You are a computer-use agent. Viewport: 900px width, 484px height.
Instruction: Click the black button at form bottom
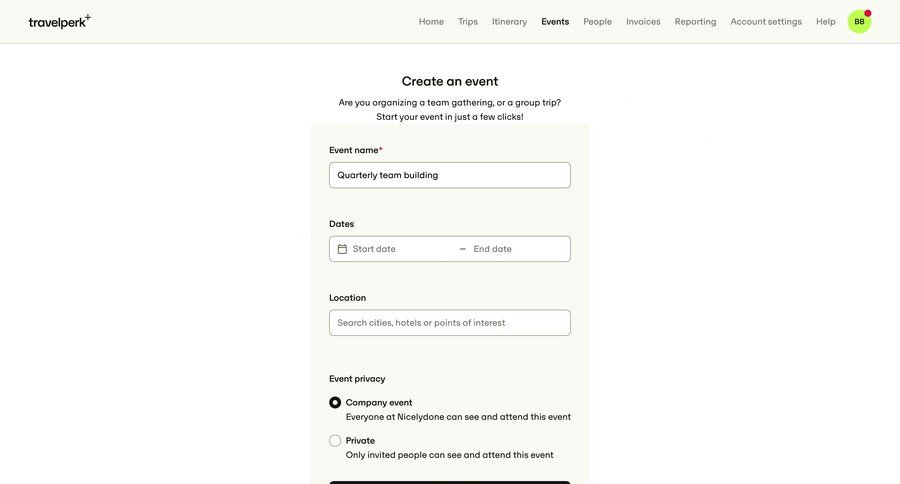point(450,482)
